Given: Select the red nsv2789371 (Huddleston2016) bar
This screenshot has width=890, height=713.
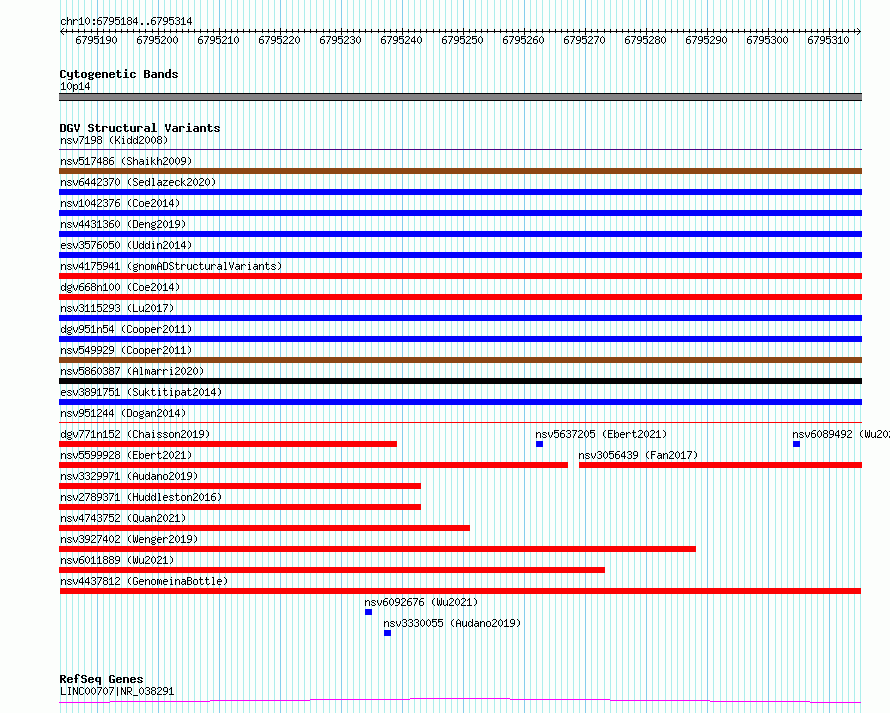Looking at the screenshot, I should [x=240, y=507].
